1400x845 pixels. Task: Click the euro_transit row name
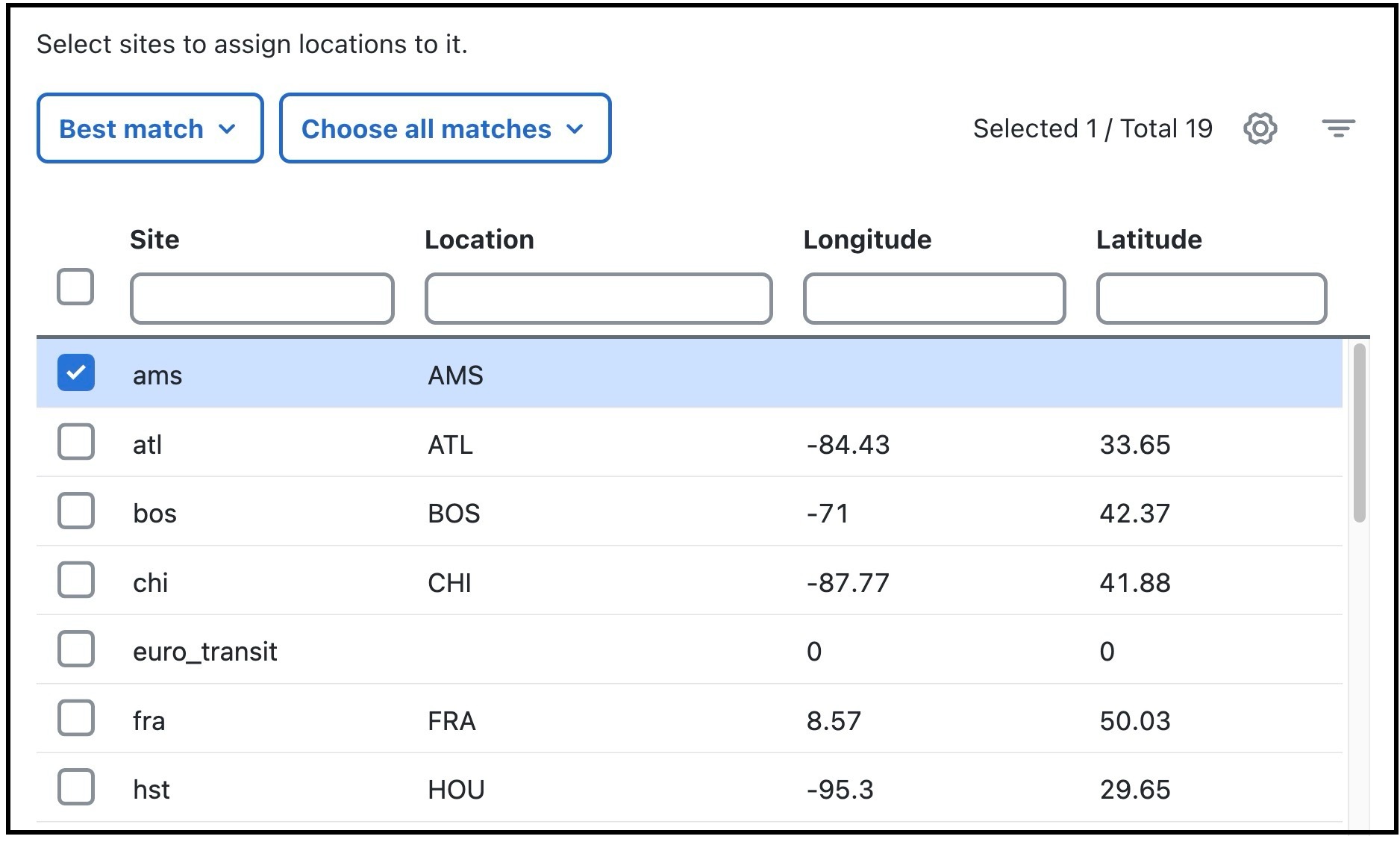point(205,652)
